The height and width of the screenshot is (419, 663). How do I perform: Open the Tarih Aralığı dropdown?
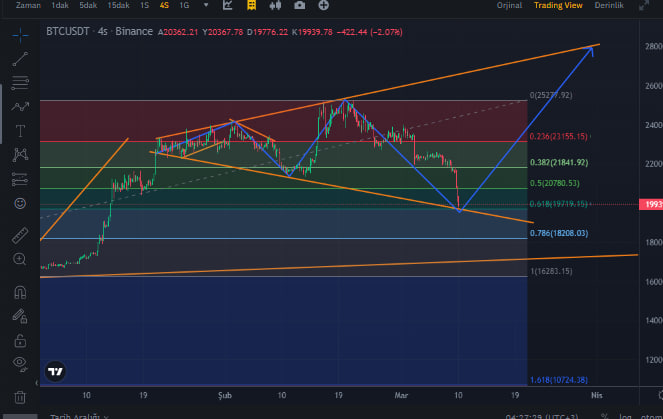[79, 416]
